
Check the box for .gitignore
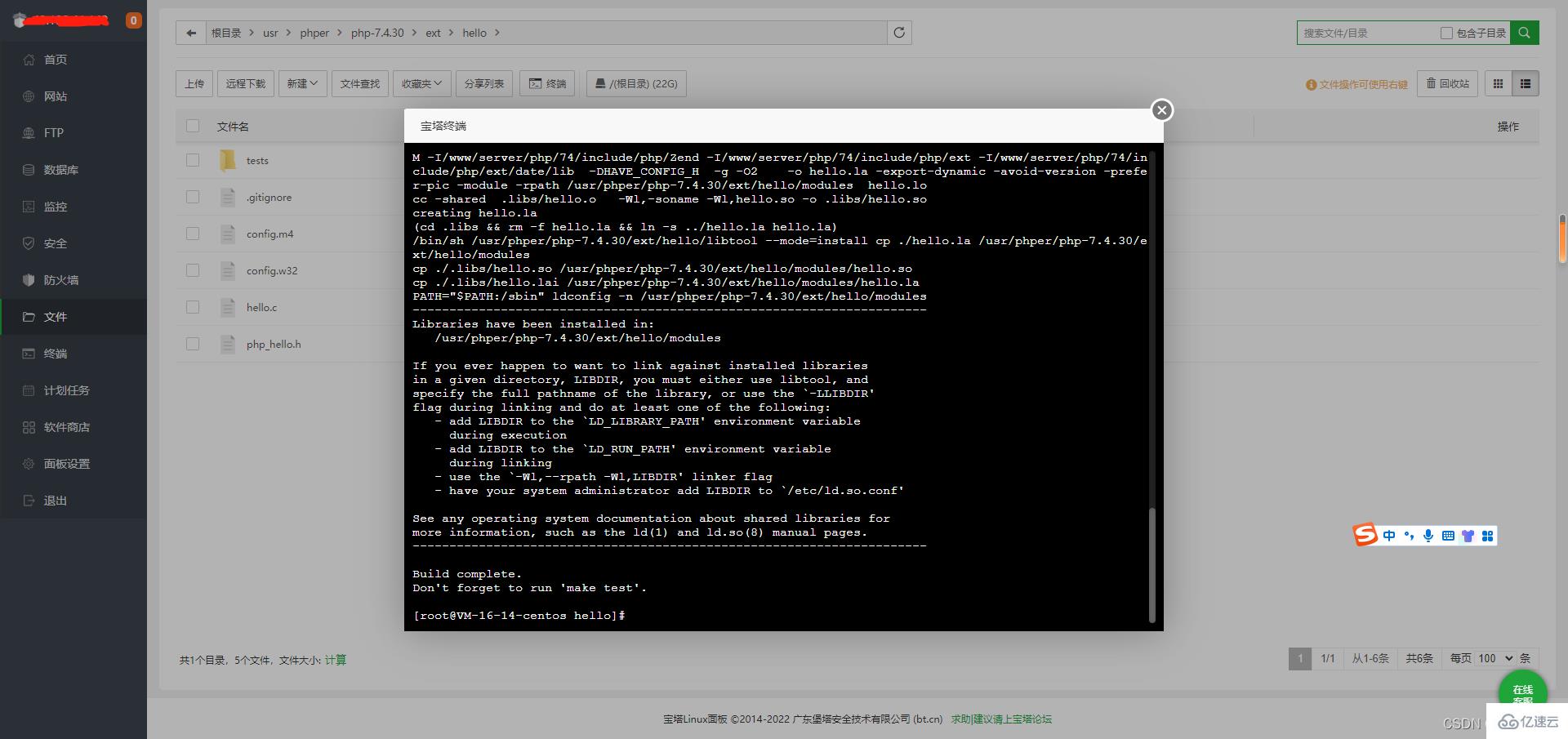click(193, 197)
